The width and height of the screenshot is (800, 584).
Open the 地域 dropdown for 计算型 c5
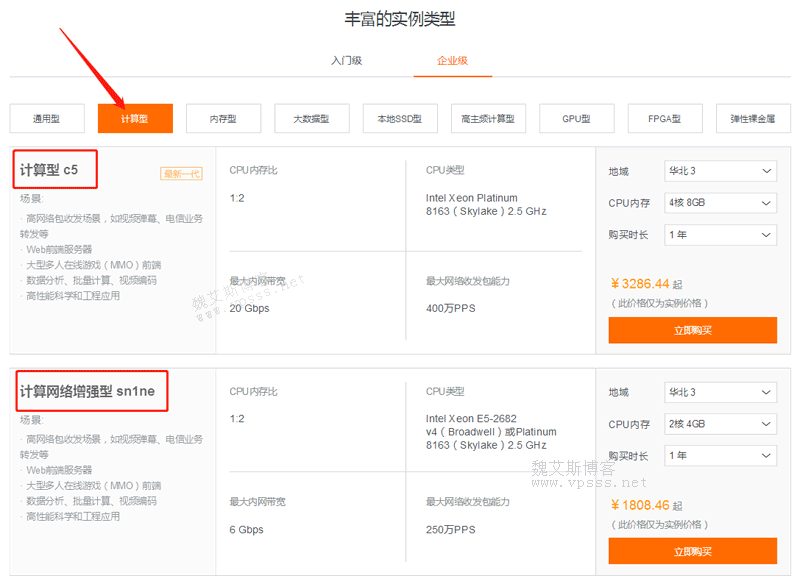point(720,171)
